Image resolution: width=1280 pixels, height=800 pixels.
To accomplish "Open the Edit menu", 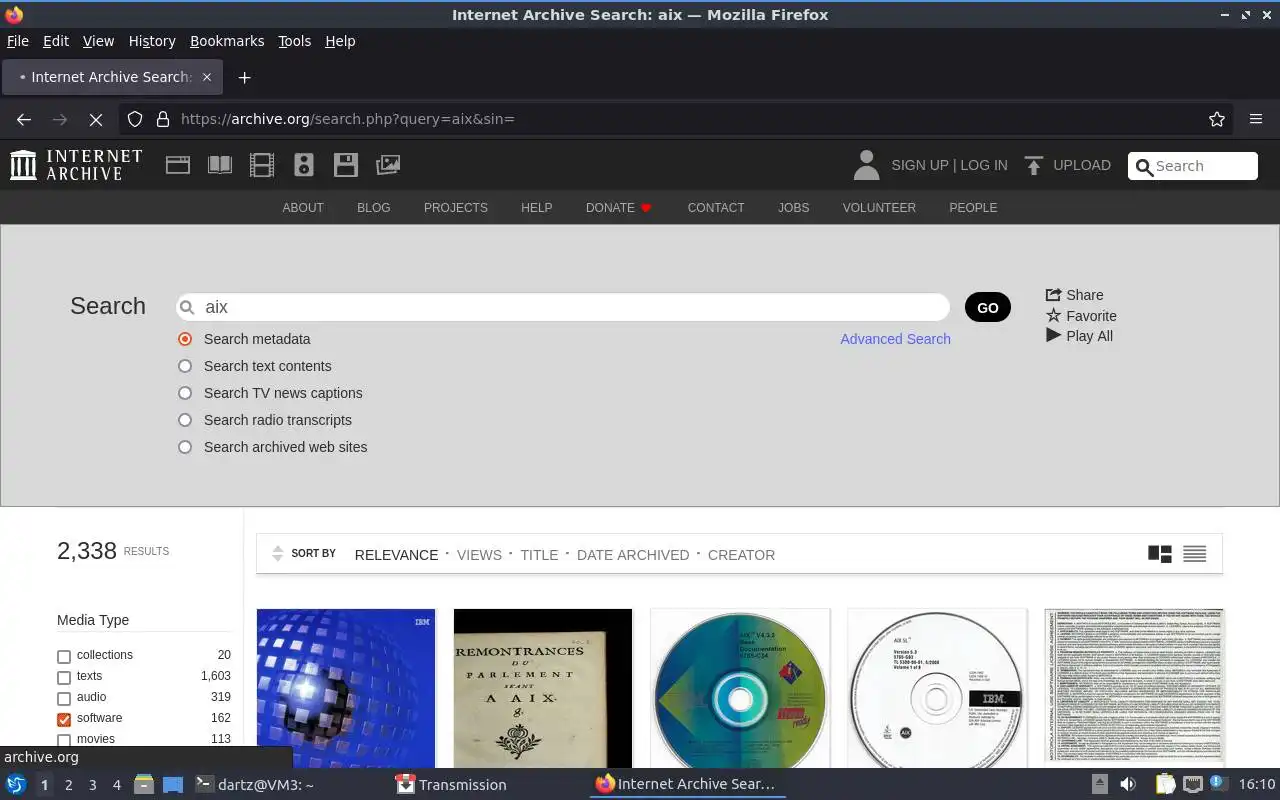I will [56, 41].
